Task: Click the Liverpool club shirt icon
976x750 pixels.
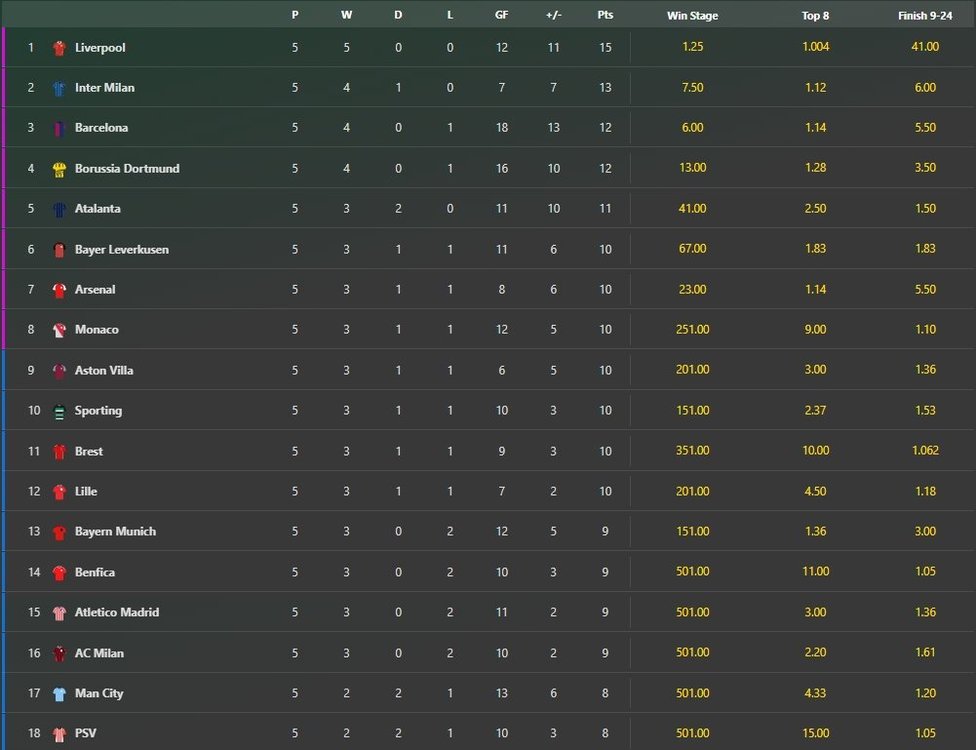Action: 59,48
